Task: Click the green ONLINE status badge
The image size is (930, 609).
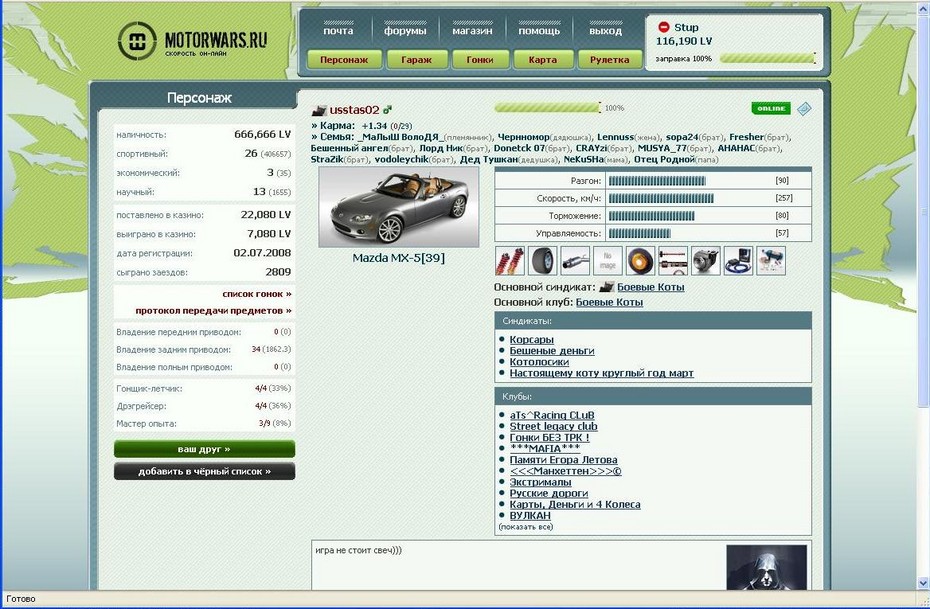Action: tap(770, 109)
